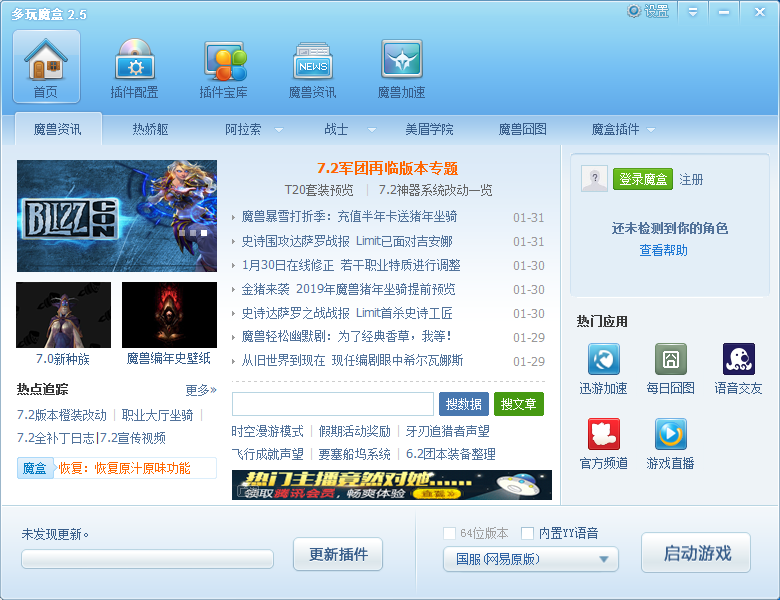Switch to the 热娇躯 tab

150,129
